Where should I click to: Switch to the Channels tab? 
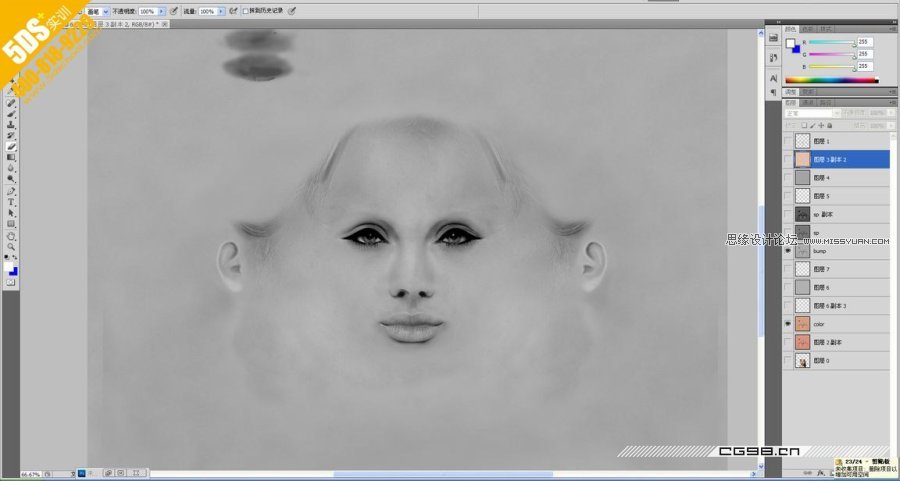(x=808, y=102)
